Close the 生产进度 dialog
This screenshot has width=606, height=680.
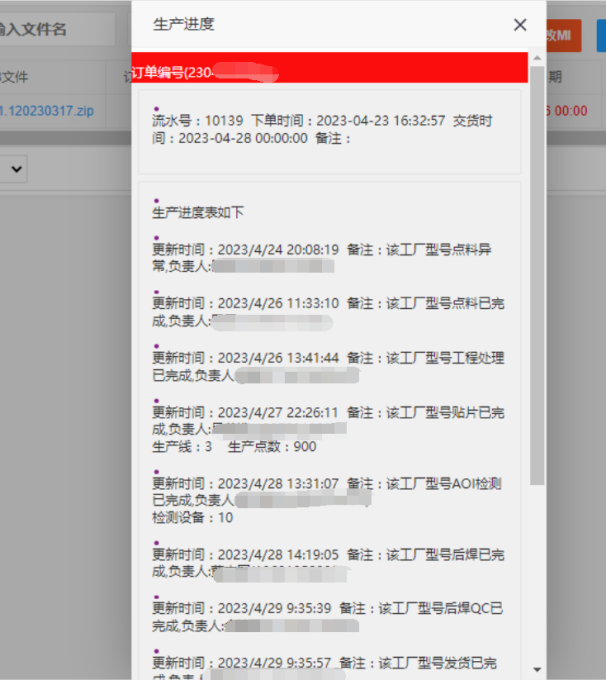[x=520, y=25]
